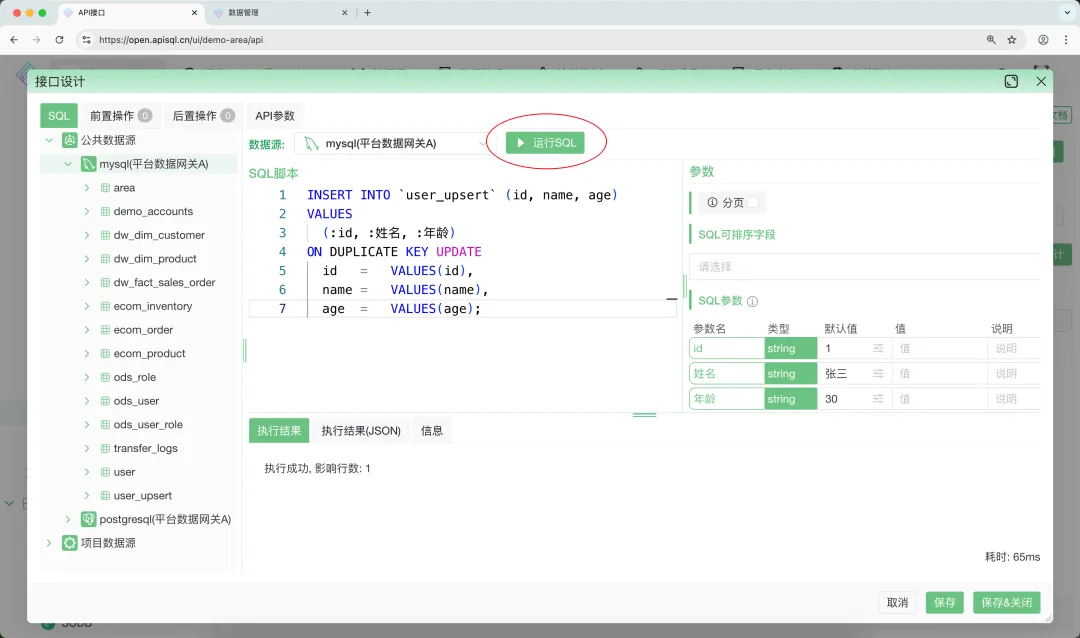
Task: Click the browser reload page icon
Action: [59, 40]
